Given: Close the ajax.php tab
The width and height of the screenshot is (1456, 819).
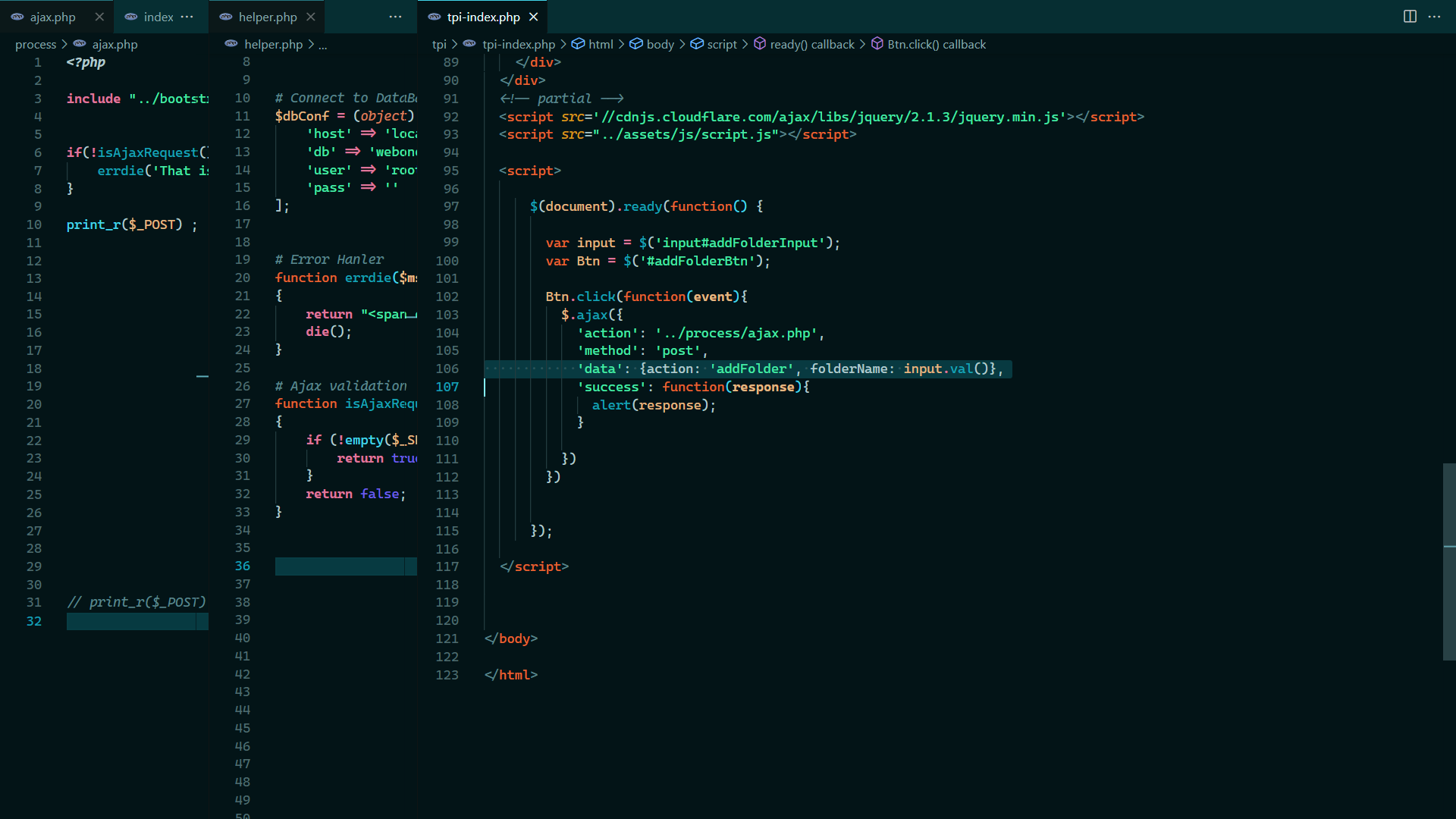Looking at the screenshot, I should 99,17.
